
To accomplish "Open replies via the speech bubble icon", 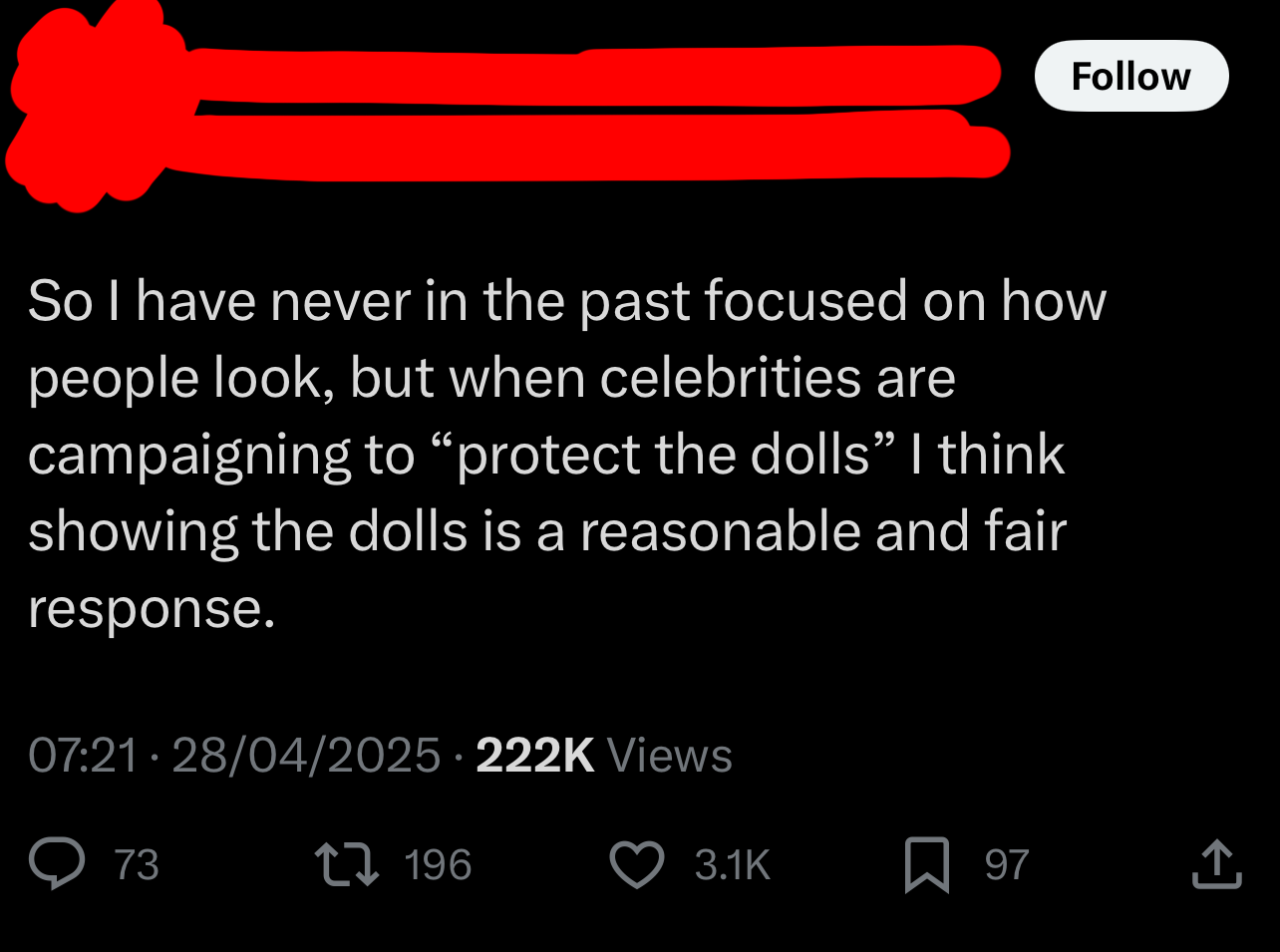I will pyautogui.click(x=57, y=863).
